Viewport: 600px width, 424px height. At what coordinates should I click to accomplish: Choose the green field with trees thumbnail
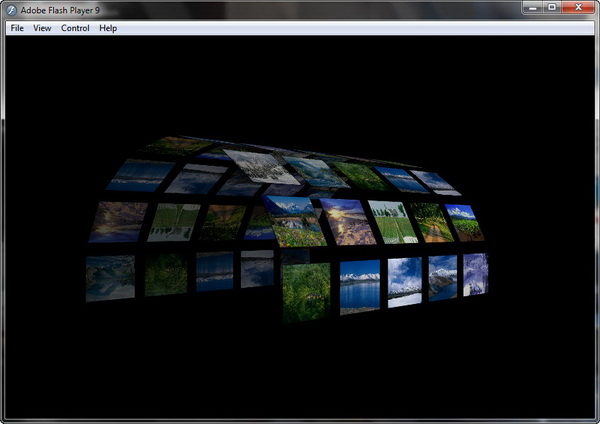(392, 221)
